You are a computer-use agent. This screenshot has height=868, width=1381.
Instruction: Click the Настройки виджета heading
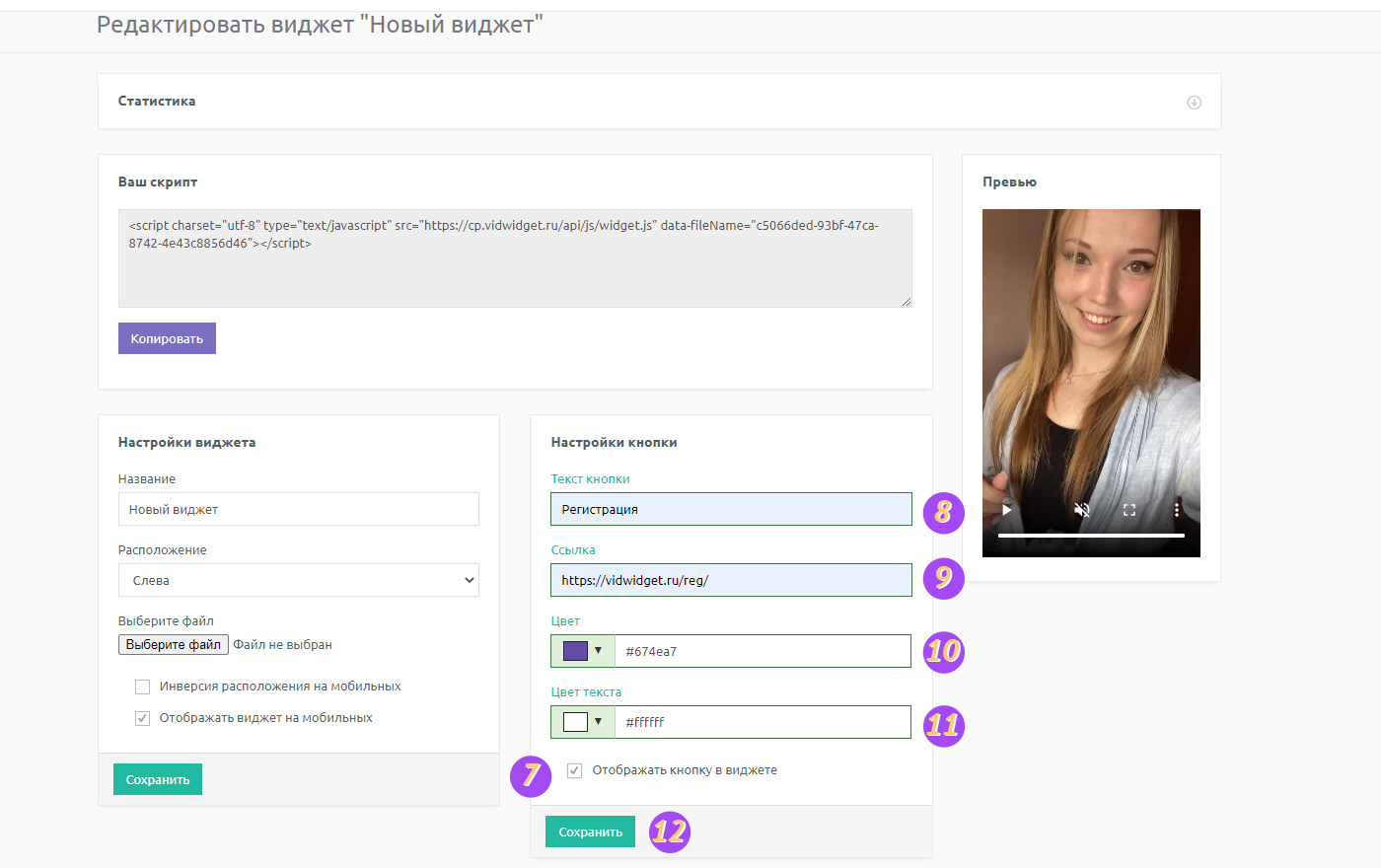tap(186, 442)
